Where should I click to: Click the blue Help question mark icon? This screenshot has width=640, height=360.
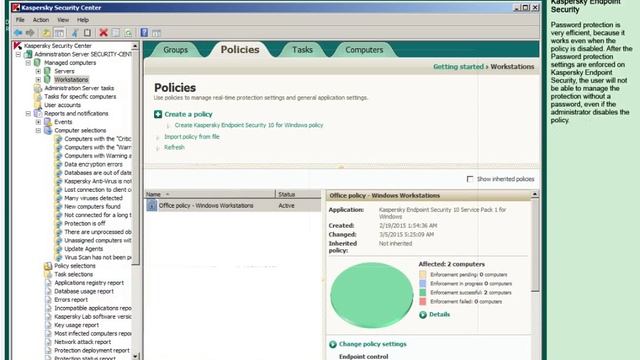[x=144, y=32]
